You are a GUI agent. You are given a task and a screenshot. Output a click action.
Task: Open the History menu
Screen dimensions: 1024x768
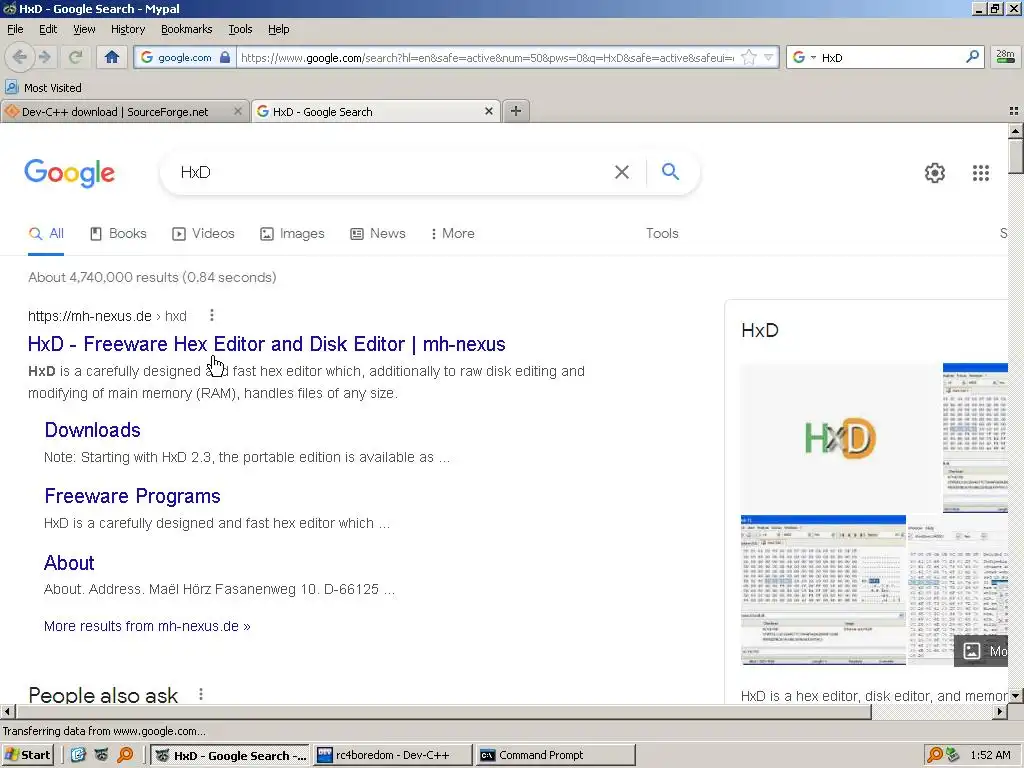click(128, 29)
